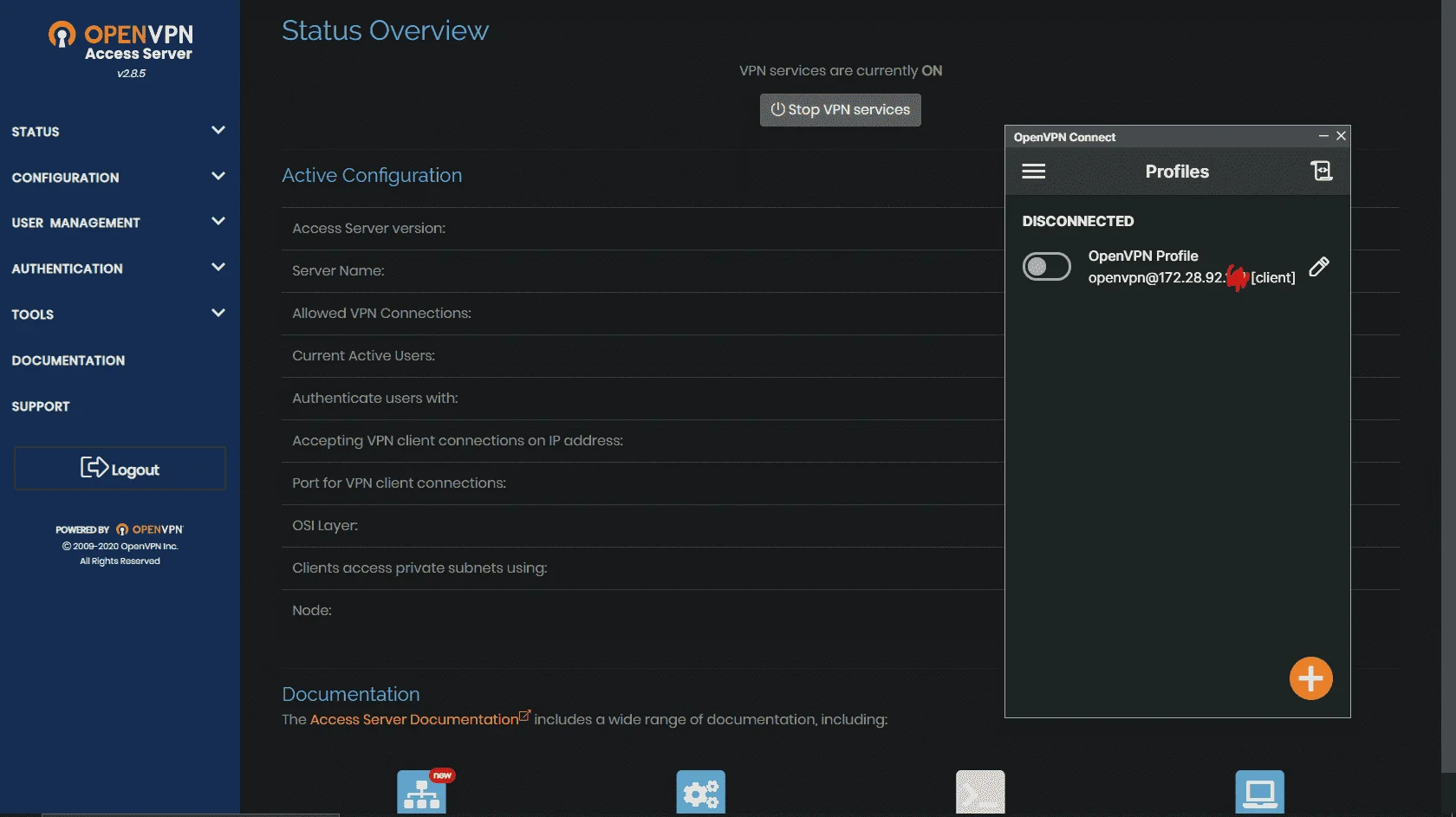Click the Allowed VPN Connections row label
1456x817 pixels.
click(x=381, y=314)
